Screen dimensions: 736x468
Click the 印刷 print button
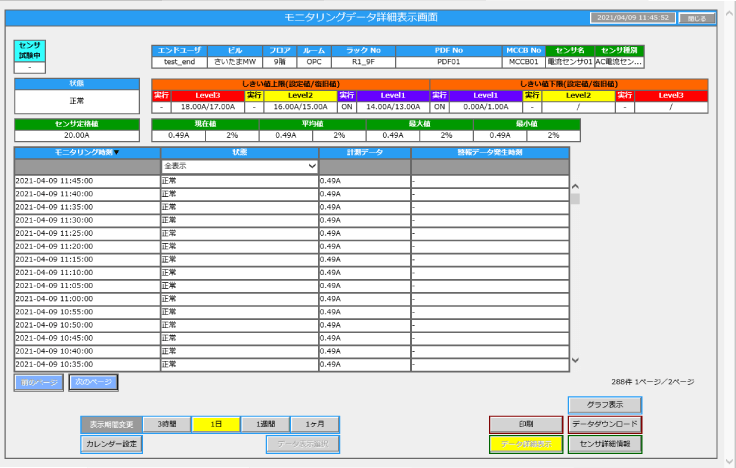coord(526,424)
